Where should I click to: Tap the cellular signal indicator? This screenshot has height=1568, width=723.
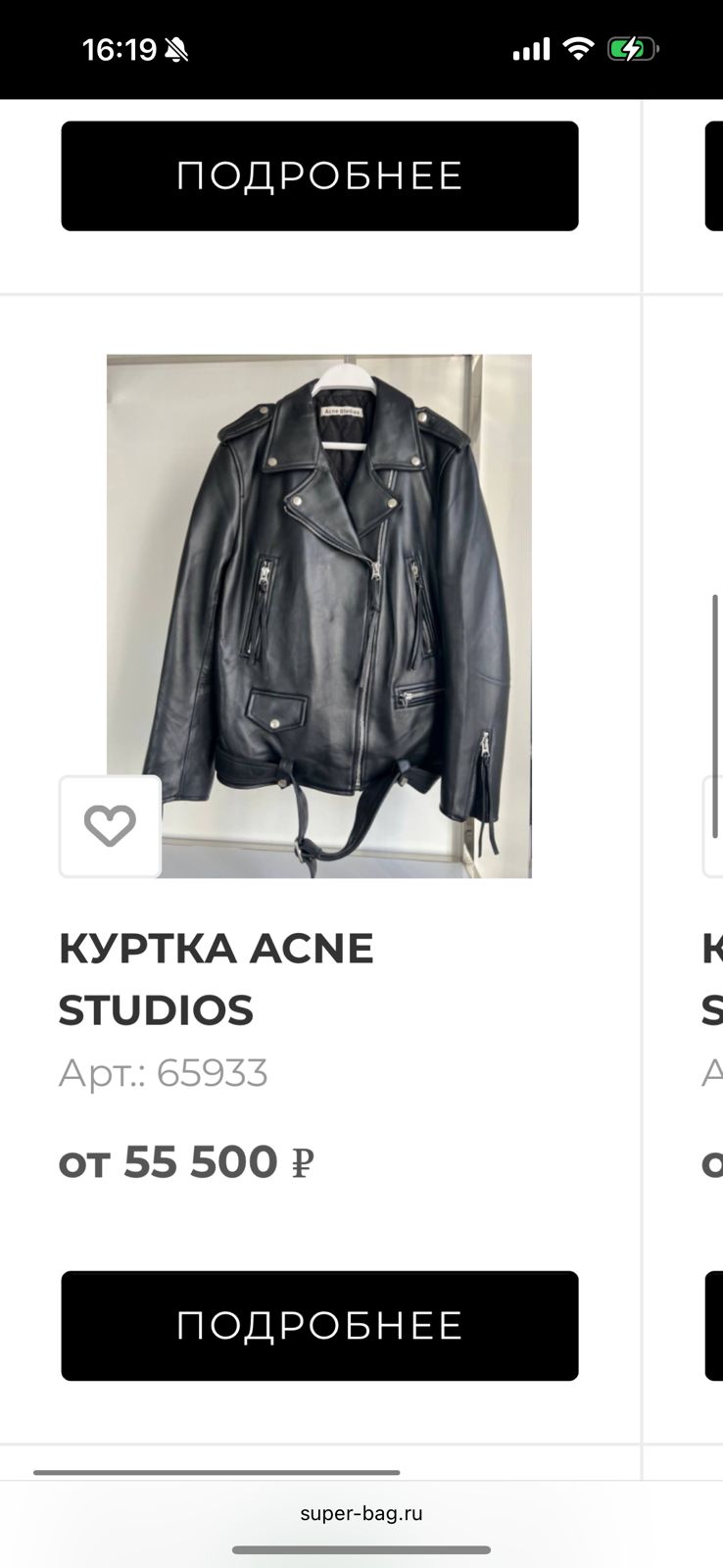point(530,48)
